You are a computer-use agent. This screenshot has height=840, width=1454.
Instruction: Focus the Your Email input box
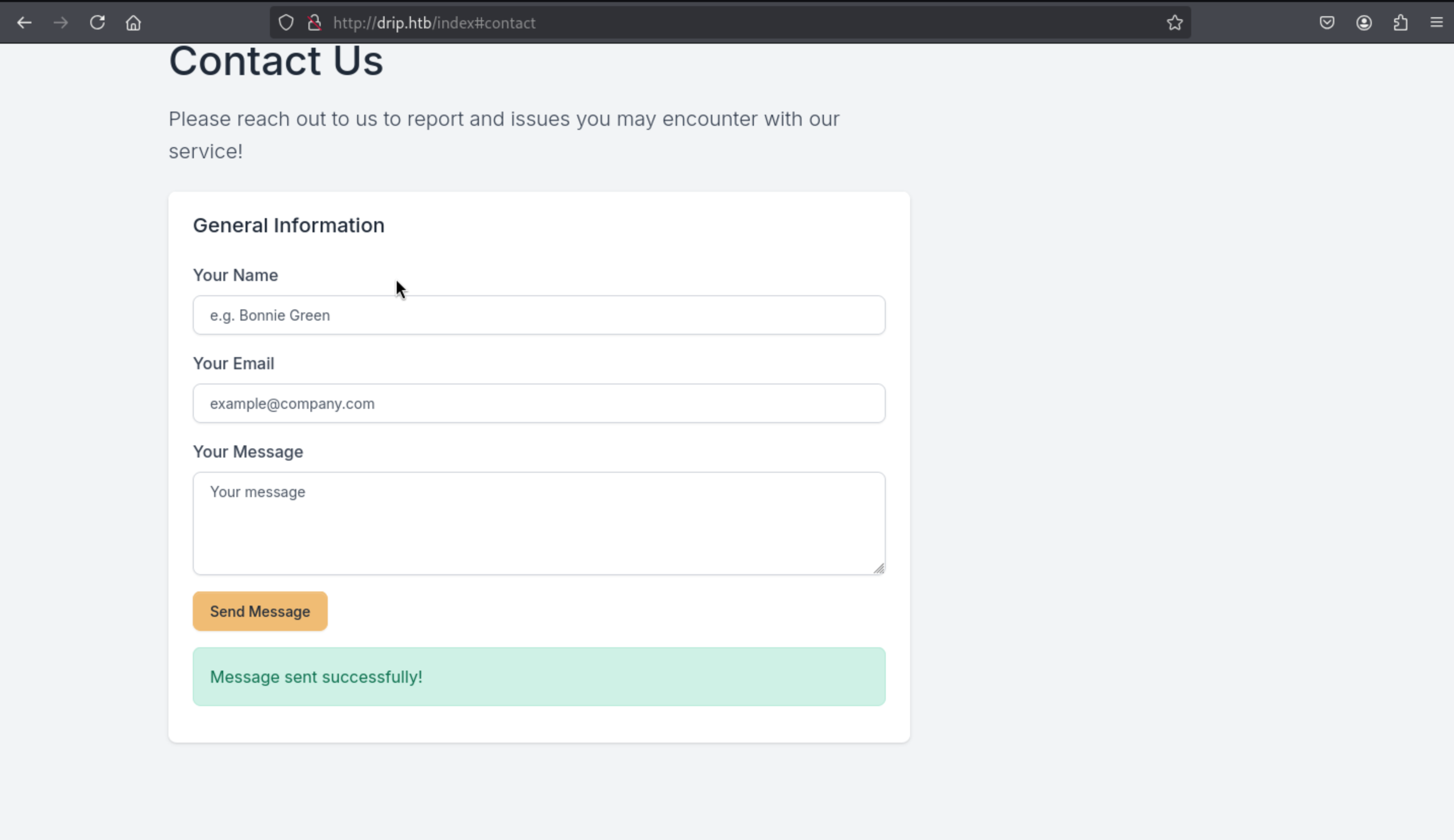coord(539,403)
